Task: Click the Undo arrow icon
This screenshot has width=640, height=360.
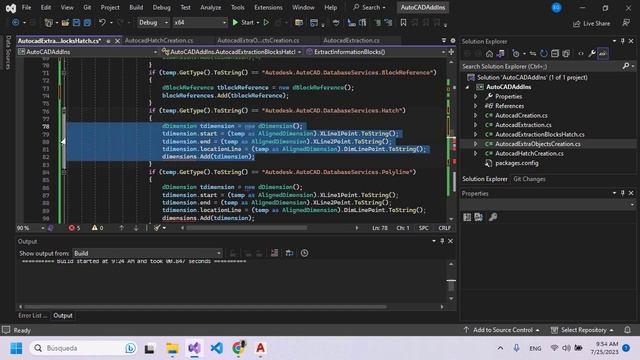Action: tap(102, 23)
